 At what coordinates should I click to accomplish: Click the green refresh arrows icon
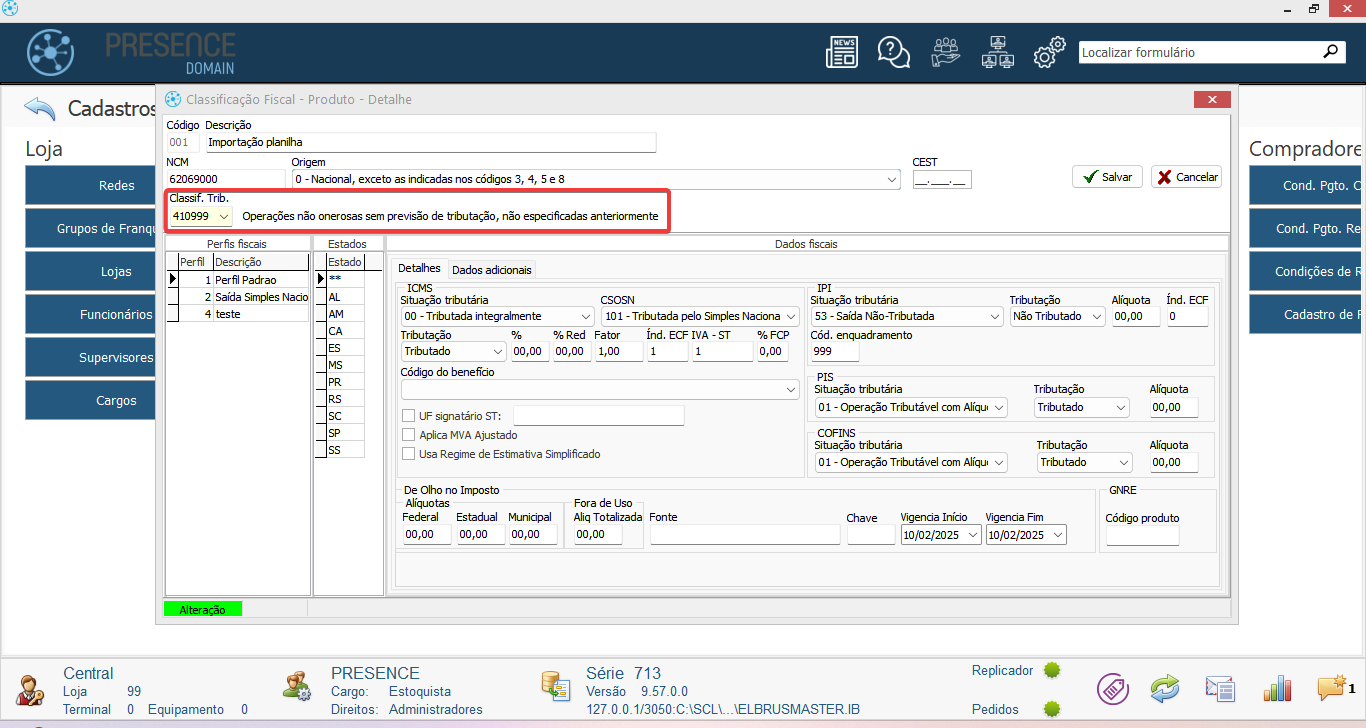(1165, 688)
